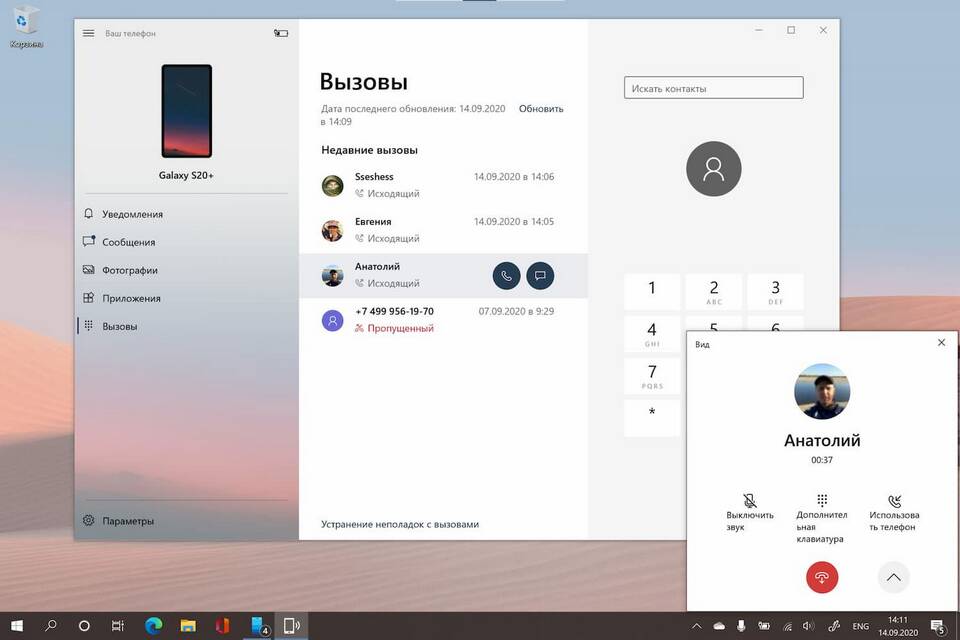This screenshot has height=640, width=960.
Task: End the call with red hang-up button
Action: (x=822, y=577)
